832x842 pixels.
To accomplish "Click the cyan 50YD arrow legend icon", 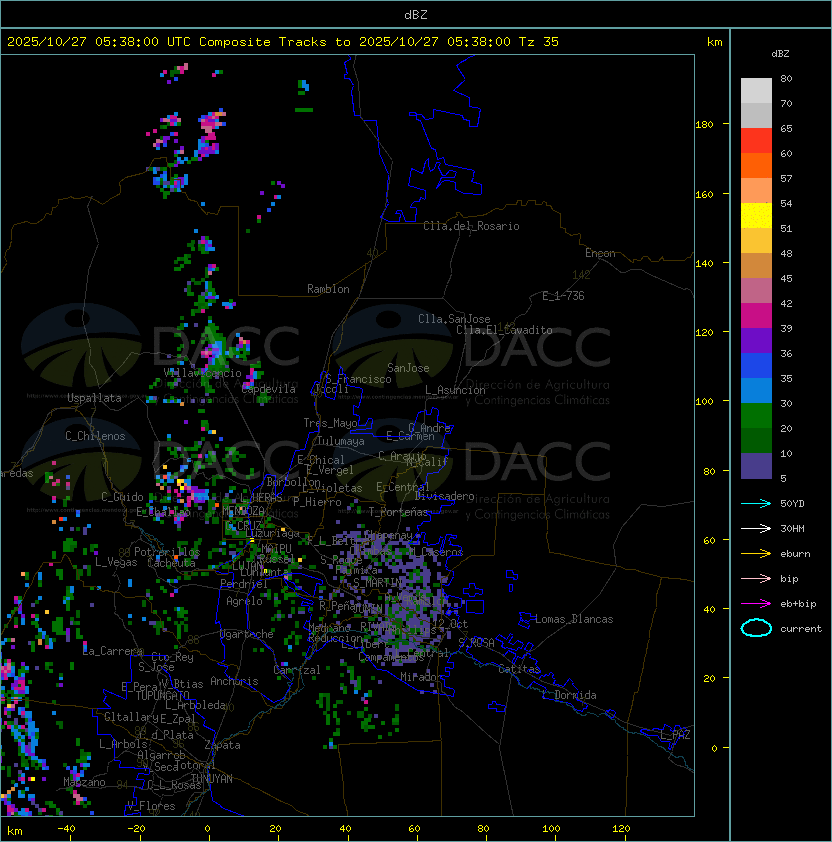I will (x=756, y=504).
